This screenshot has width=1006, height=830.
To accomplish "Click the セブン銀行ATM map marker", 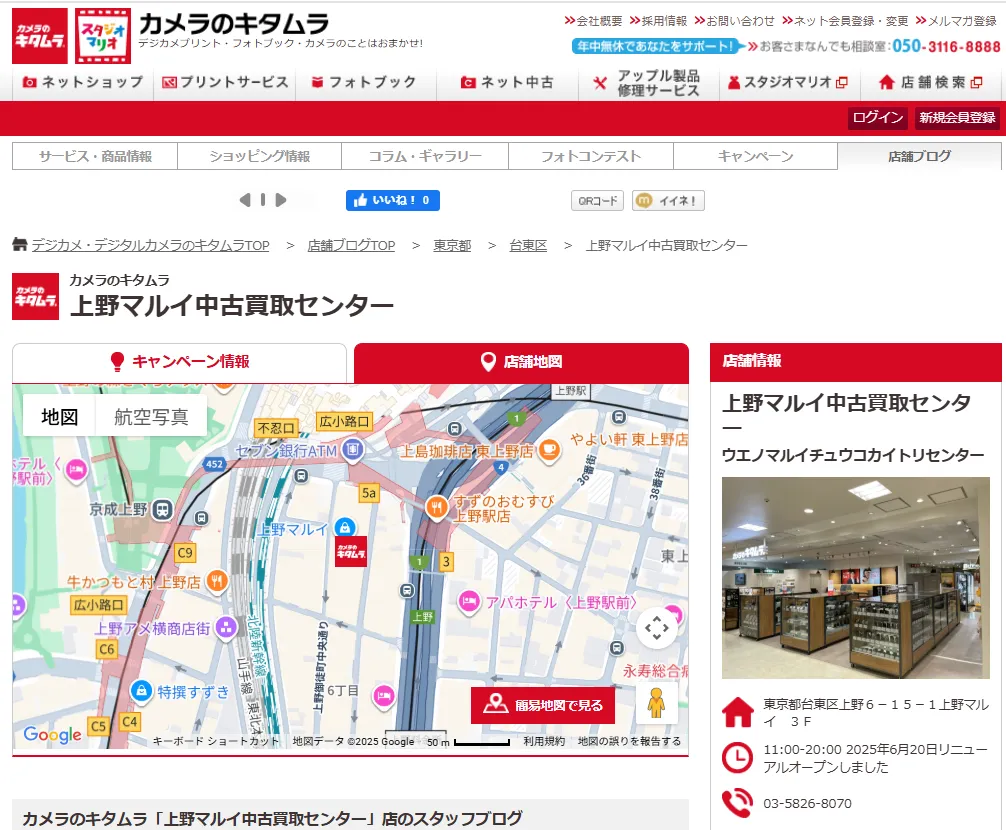I will (x=352, y=450).
